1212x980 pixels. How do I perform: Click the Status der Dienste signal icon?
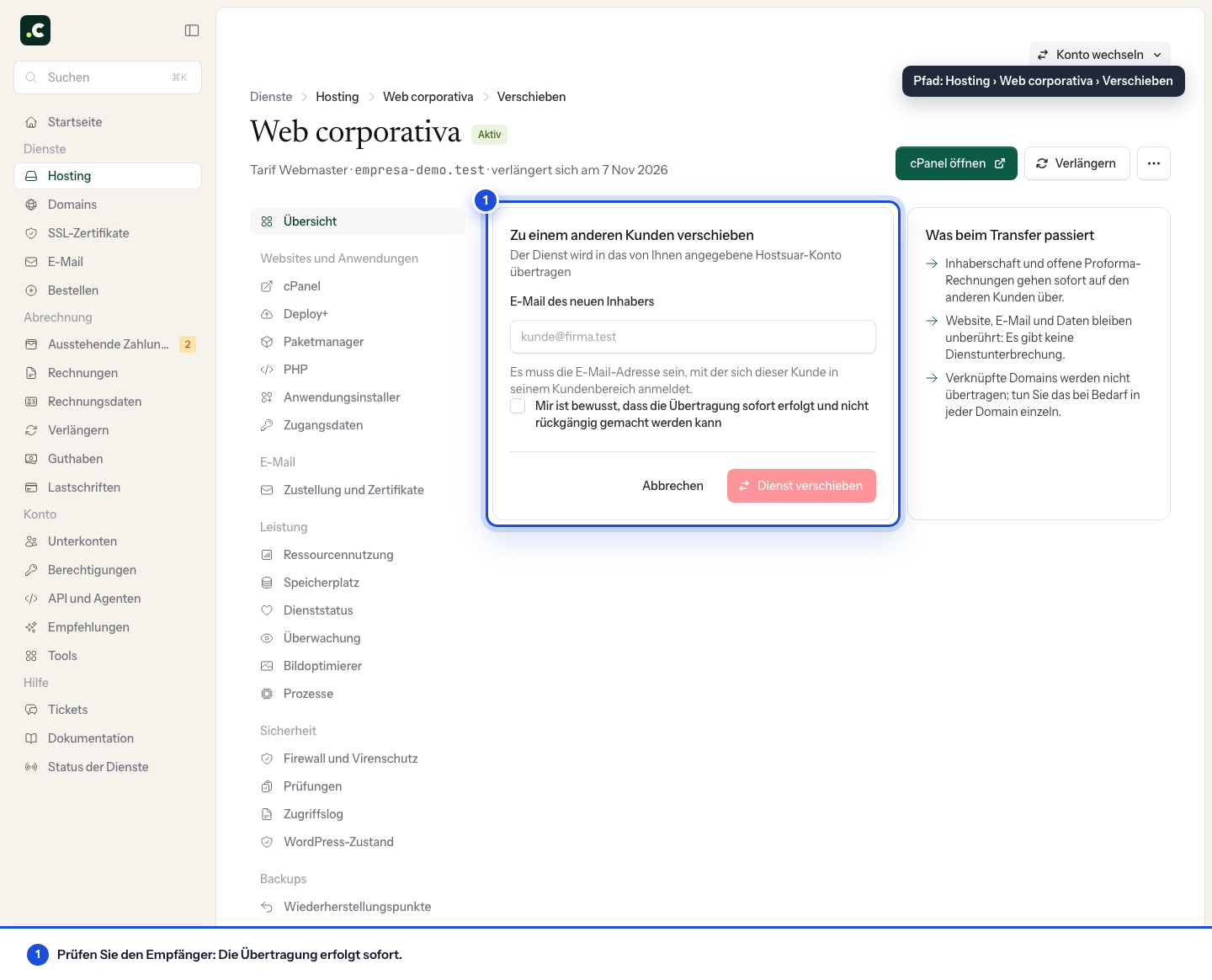coord(31,767)
